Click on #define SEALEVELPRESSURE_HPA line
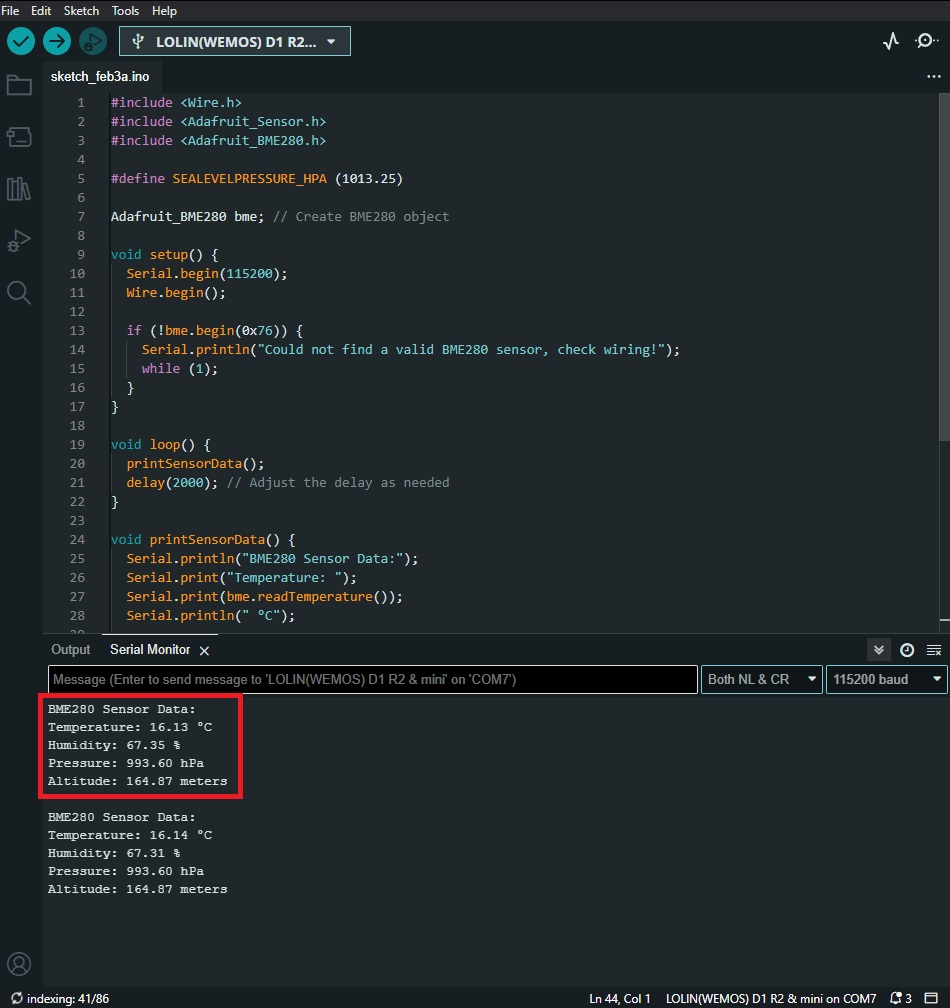 (x=256, y=179)
